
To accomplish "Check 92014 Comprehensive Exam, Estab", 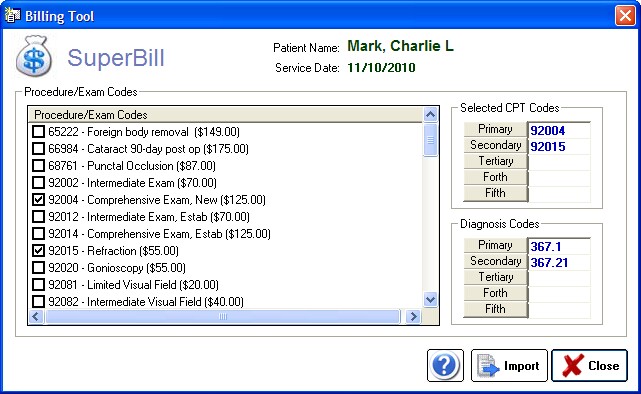I will (38, 233).
